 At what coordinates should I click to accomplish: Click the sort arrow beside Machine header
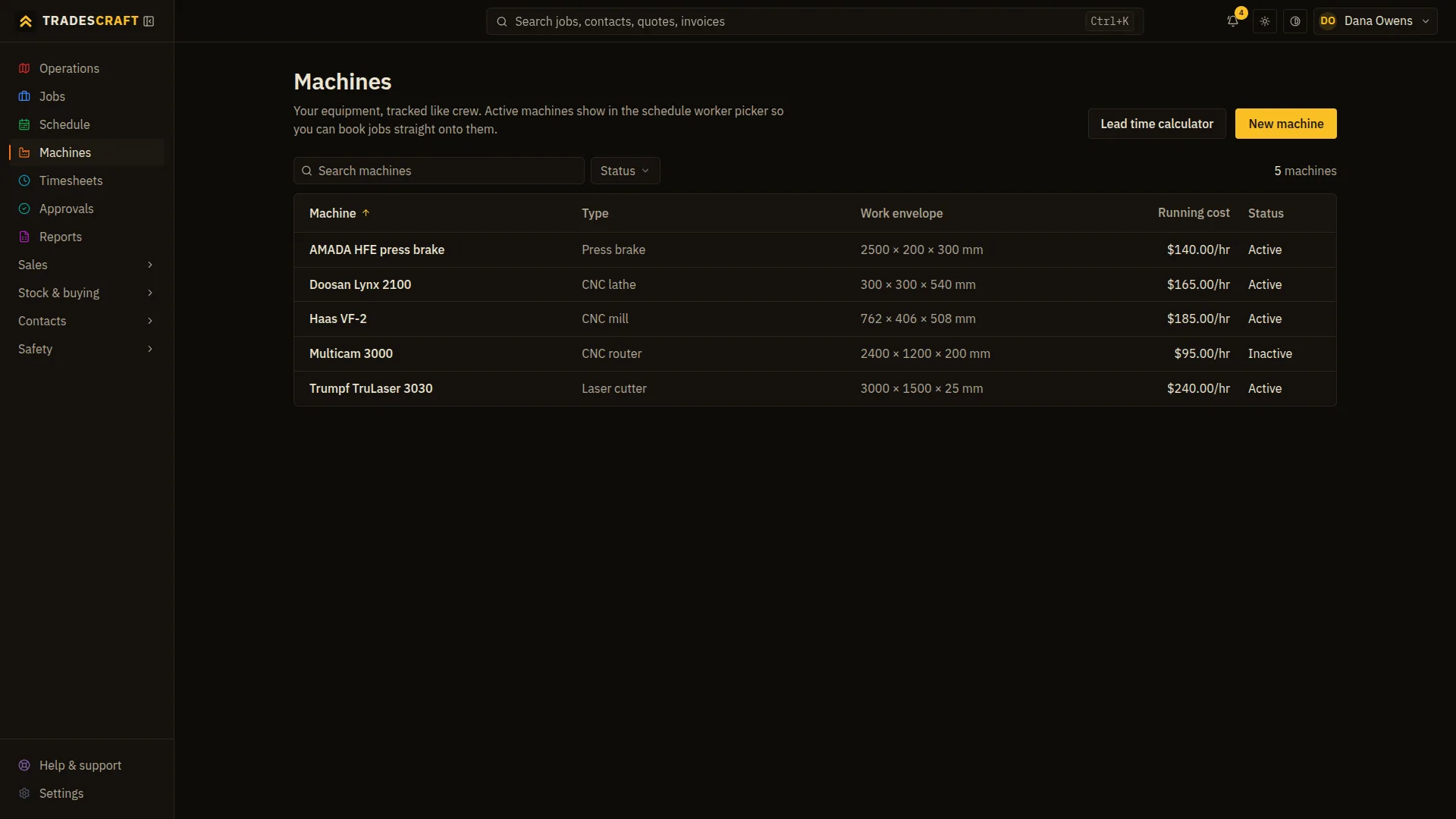click(x=366, y=213)
